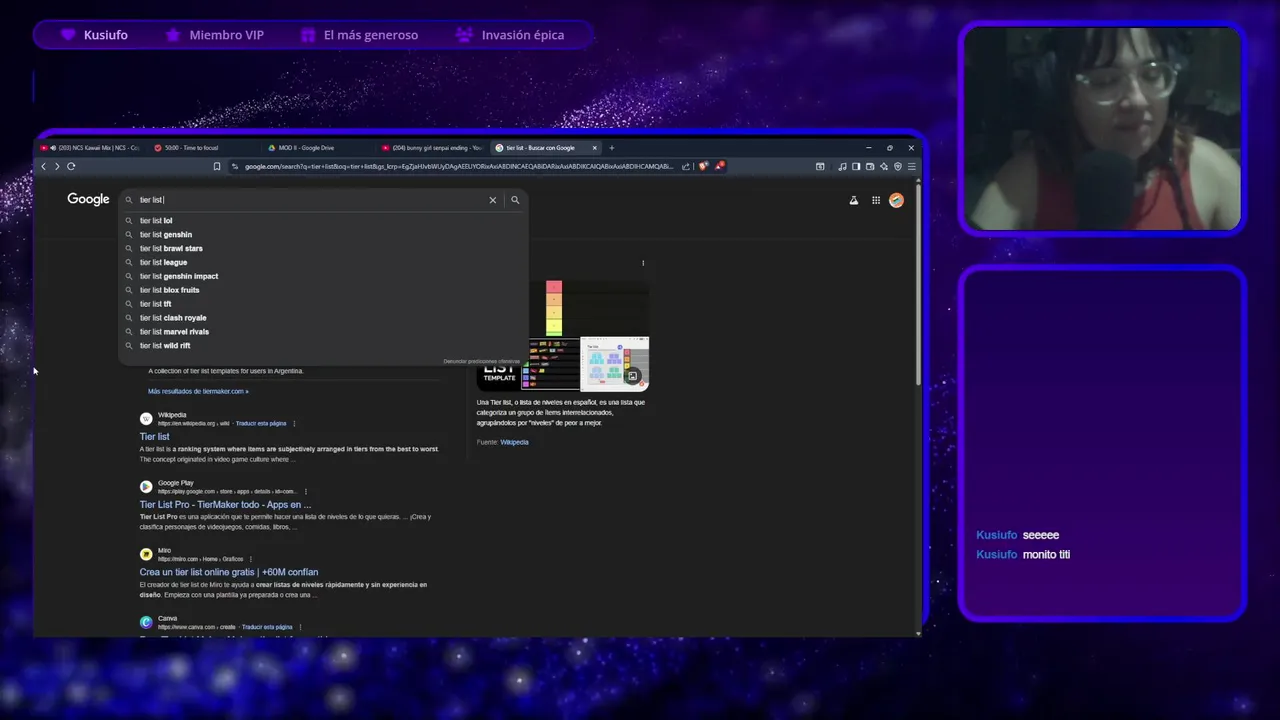Click the Canva favicon in results
Viewport: 1280px width, 720px height.
146,622
